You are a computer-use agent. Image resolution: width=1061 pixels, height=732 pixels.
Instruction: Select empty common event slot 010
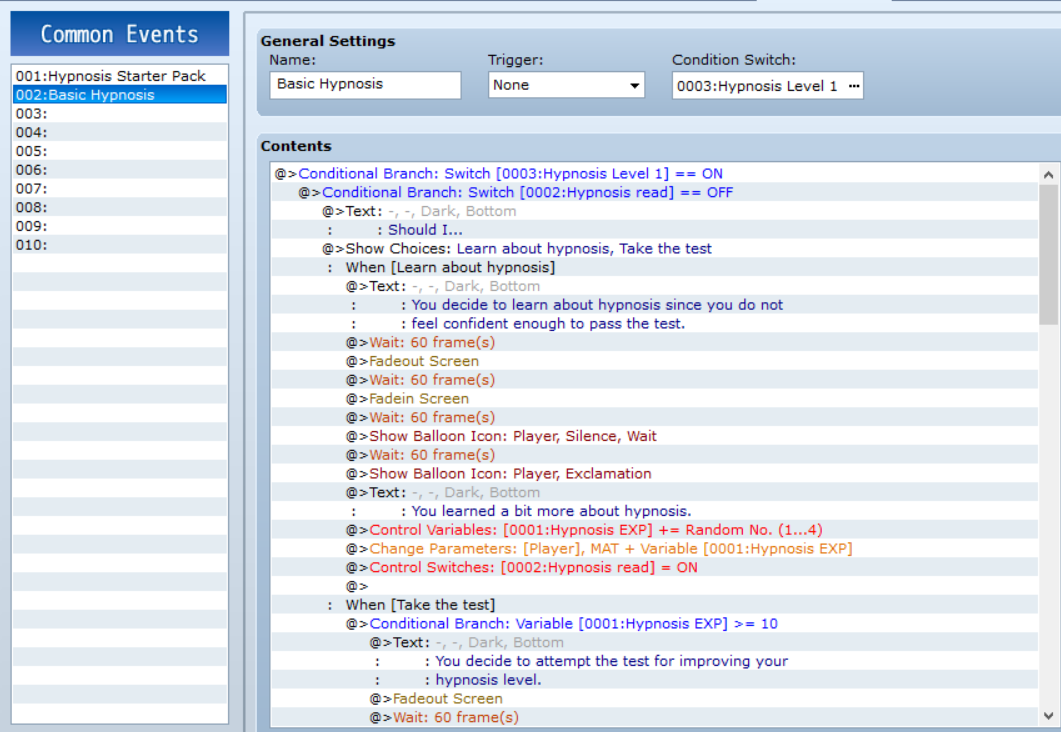(120, 245)
